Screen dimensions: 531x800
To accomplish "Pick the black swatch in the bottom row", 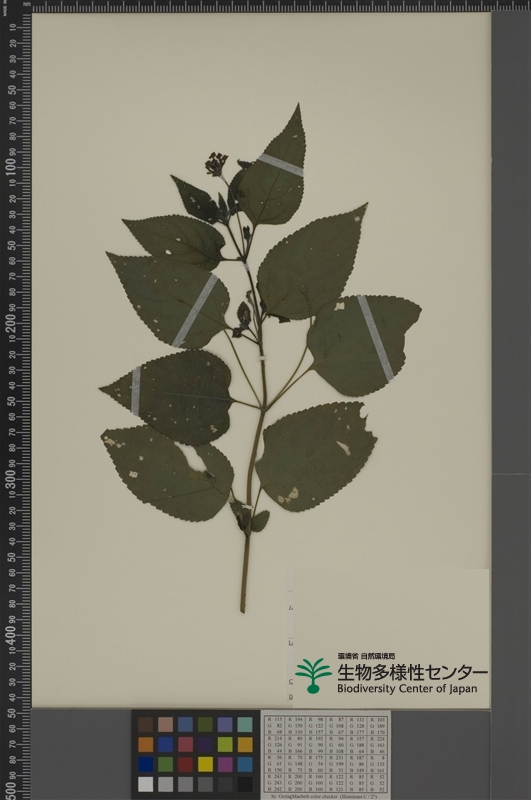I will tap(245, 784).
